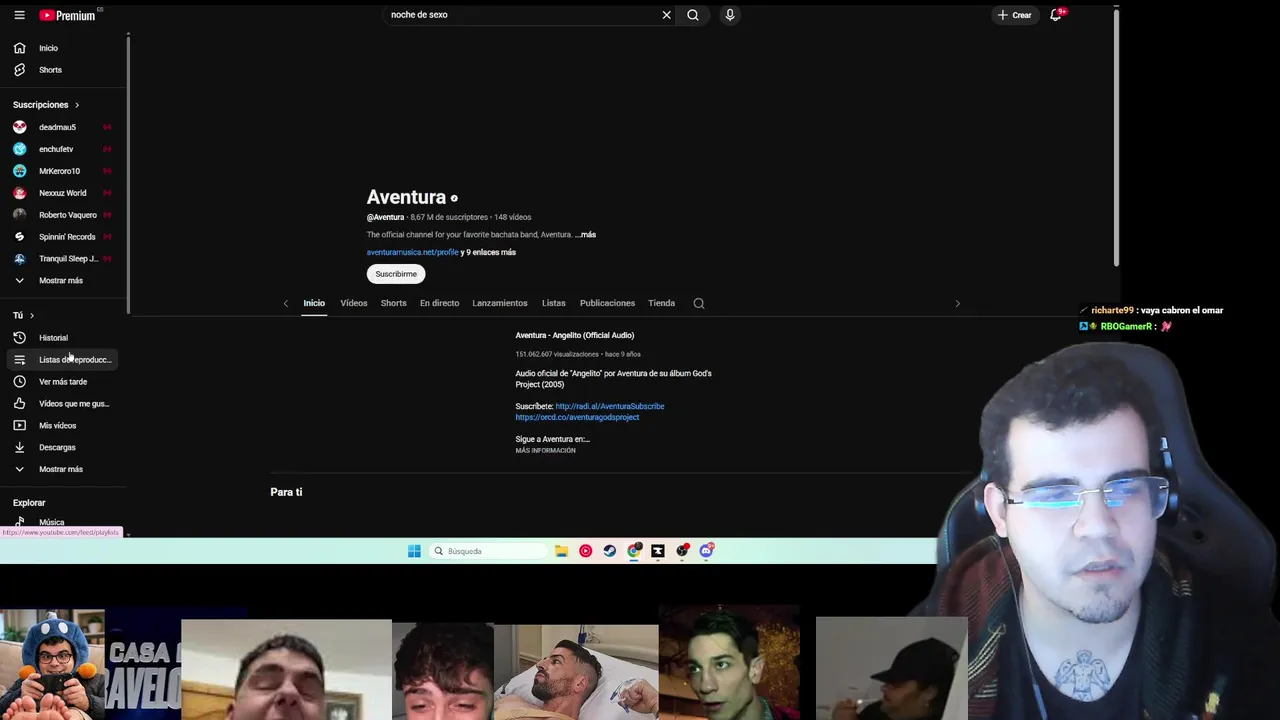This screenshot has width=1280, height=720.
Task: Switch to the channel Shorts tab
Action: tap(393, 303)
